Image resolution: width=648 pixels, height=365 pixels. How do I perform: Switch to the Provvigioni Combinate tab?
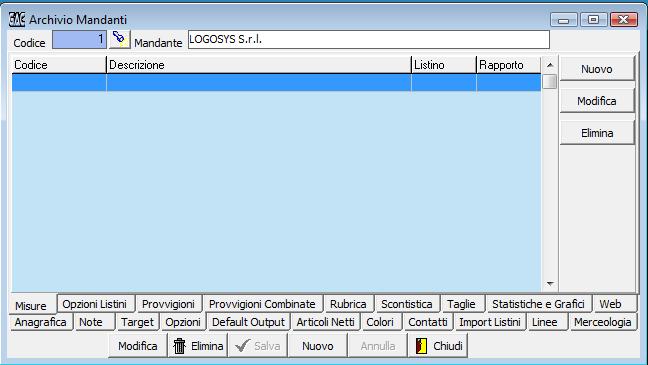[262, 304]
